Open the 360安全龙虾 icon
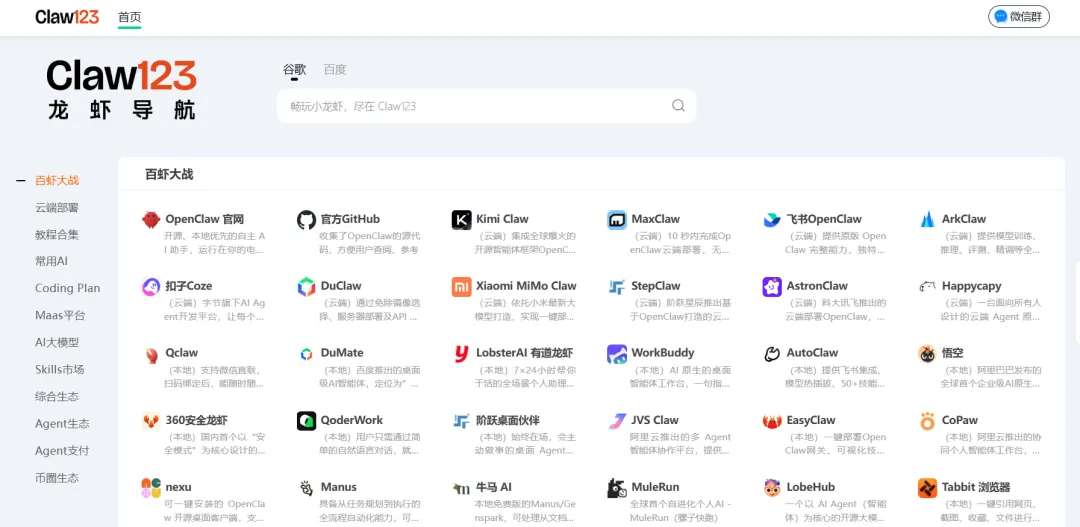This screenshot has width=1080, height=527. 151,421
